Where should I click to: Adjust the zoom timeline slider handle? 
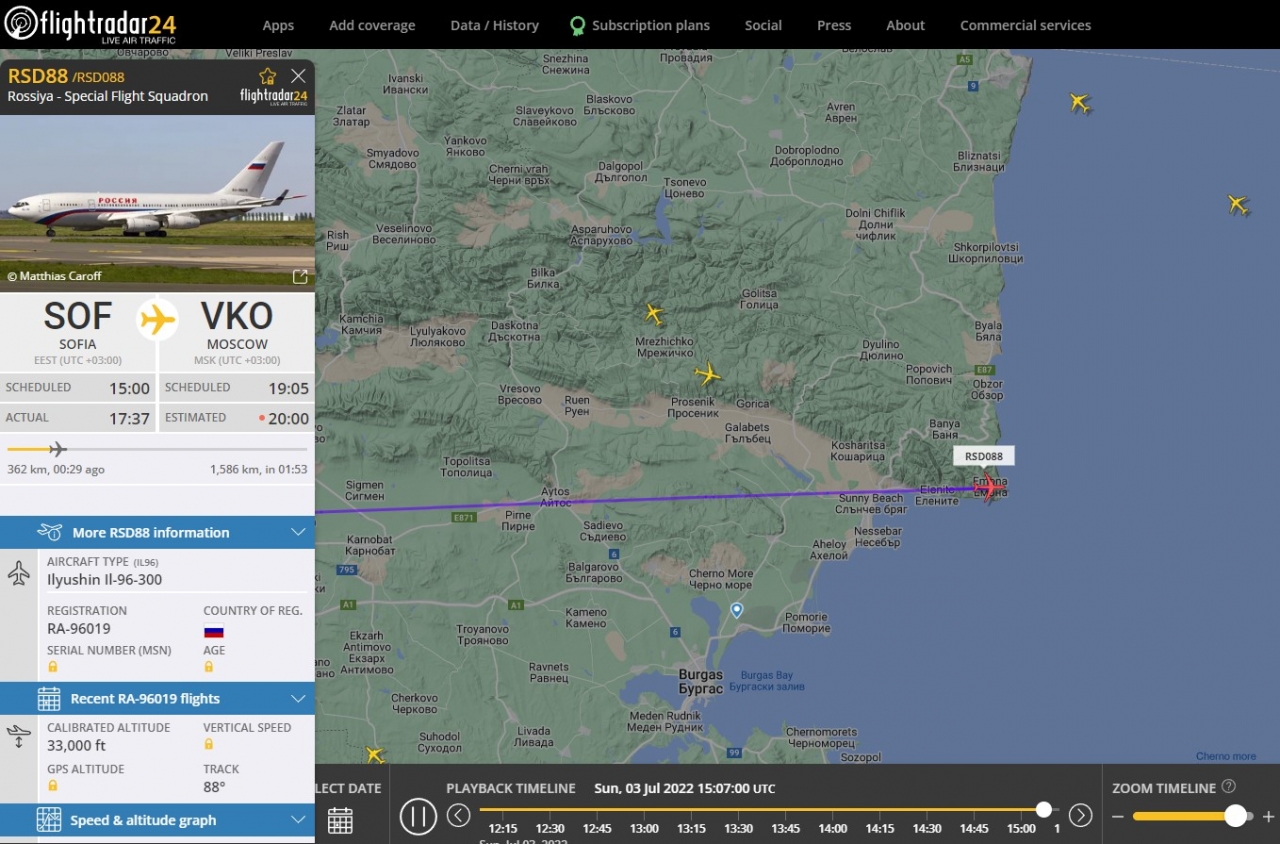click(1235, 816)
